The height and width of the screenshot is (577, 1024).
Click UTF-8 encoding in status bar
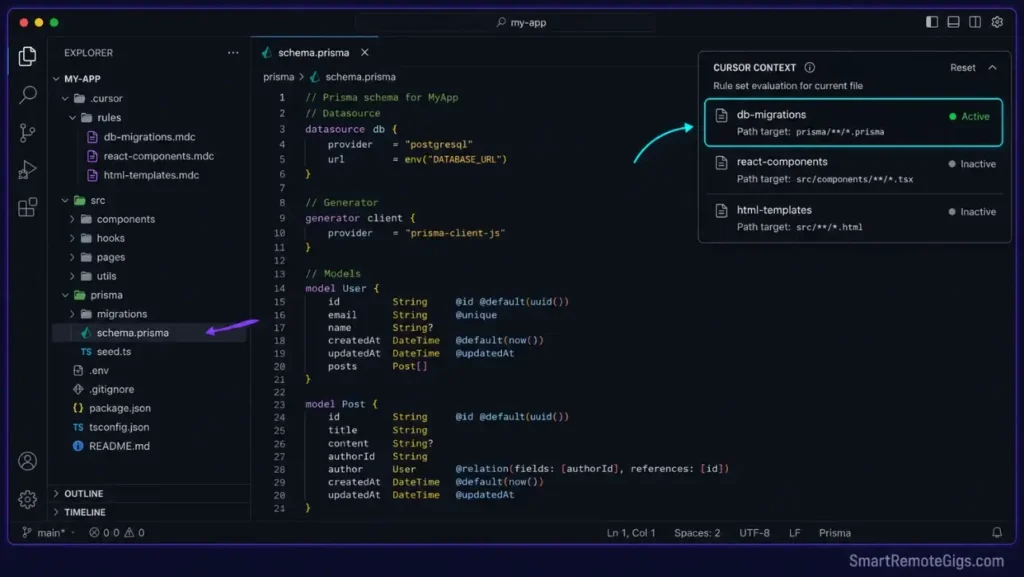(x=754, y=533)
